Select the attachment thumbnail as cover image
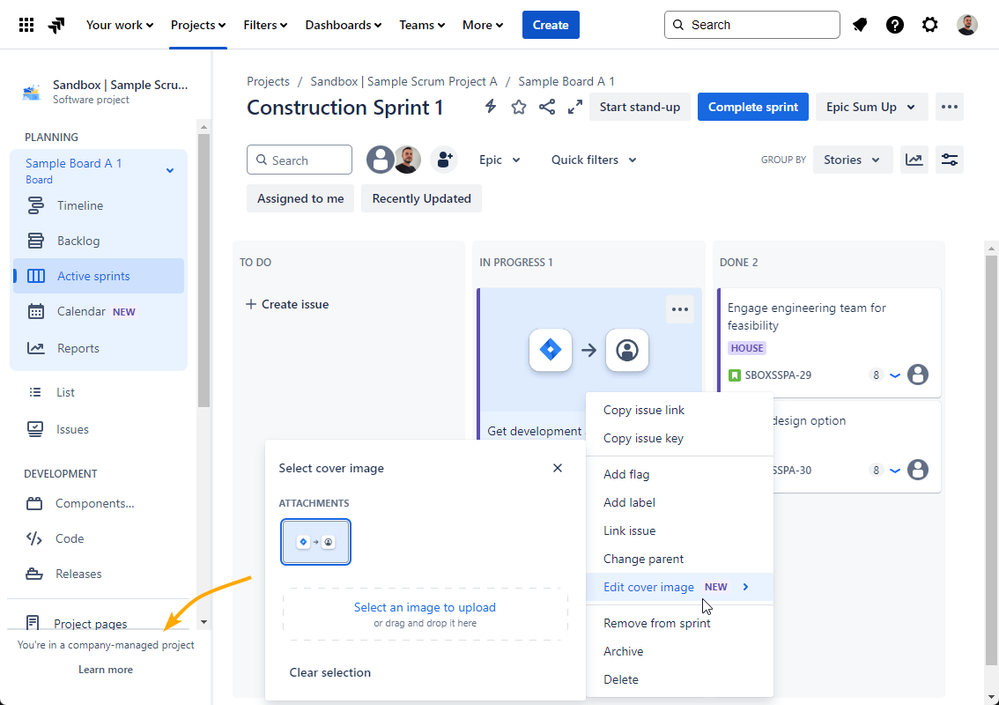The width and height of the screenshot is (999, 705). [x=315, y=542]
